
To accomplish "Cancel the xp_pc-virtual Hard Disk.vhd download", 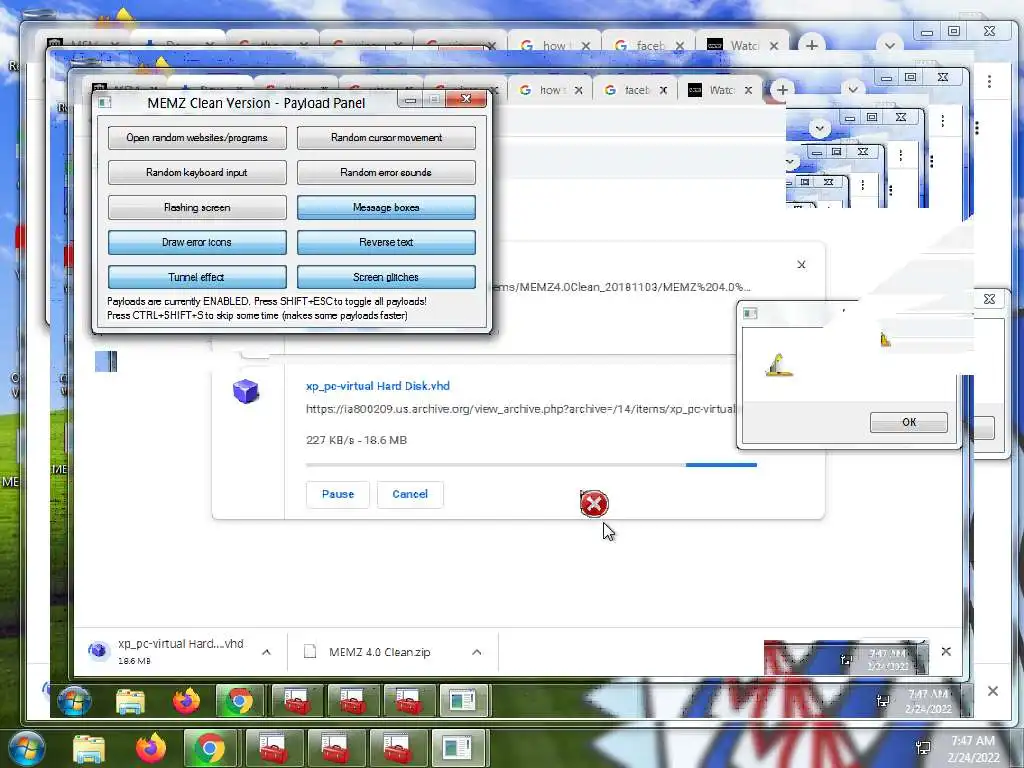I will point(410,494).
